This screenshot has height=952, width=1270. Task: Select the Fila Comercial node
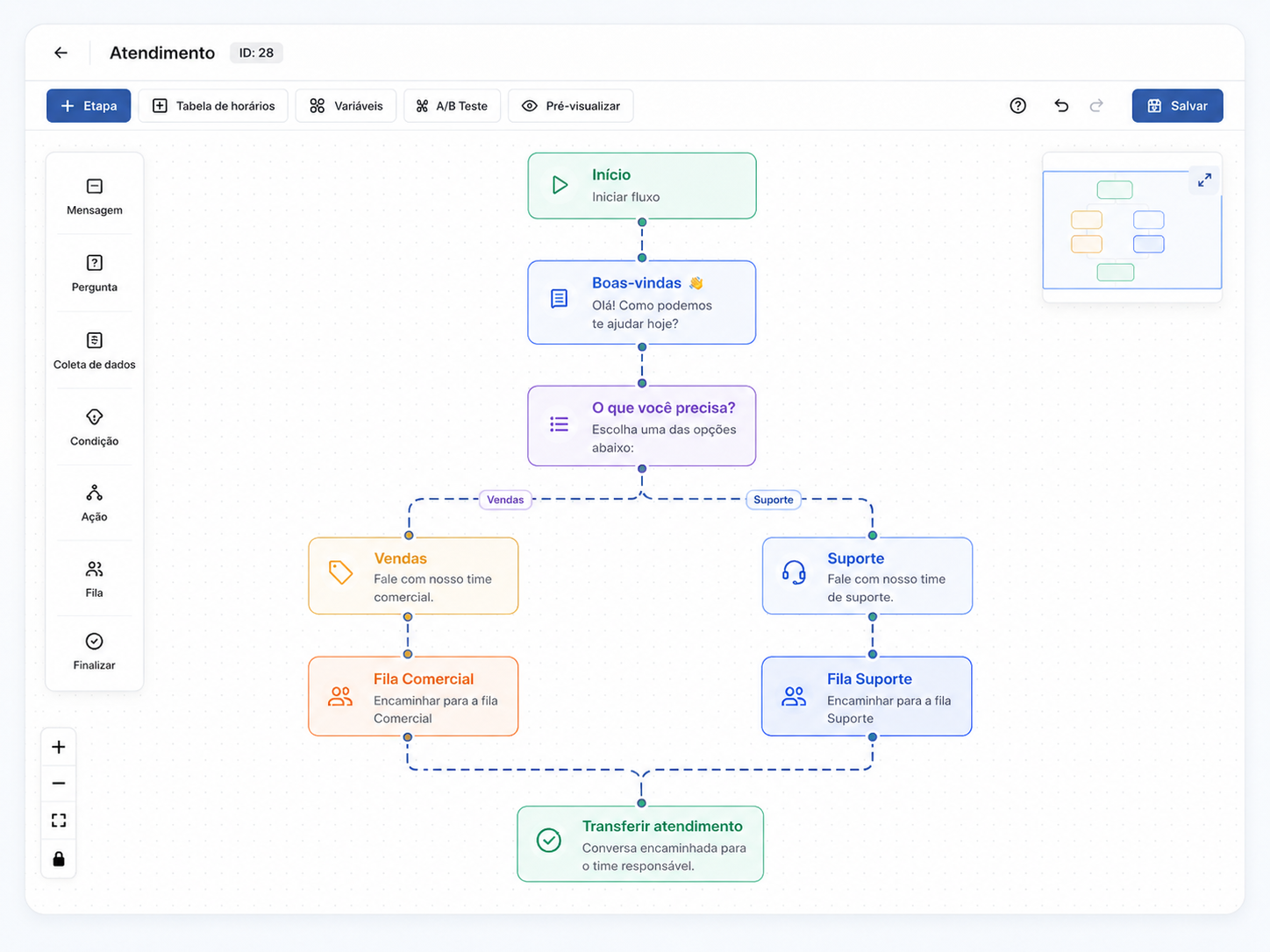(413, 696)
